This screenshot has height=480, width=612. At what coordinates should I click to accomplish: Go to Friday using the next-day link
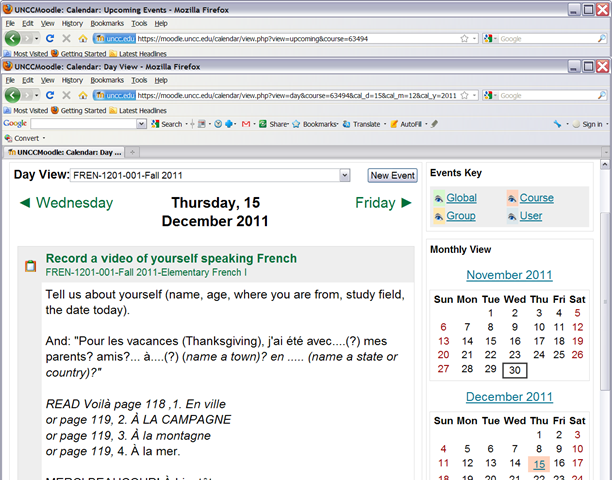coord(383,203)
